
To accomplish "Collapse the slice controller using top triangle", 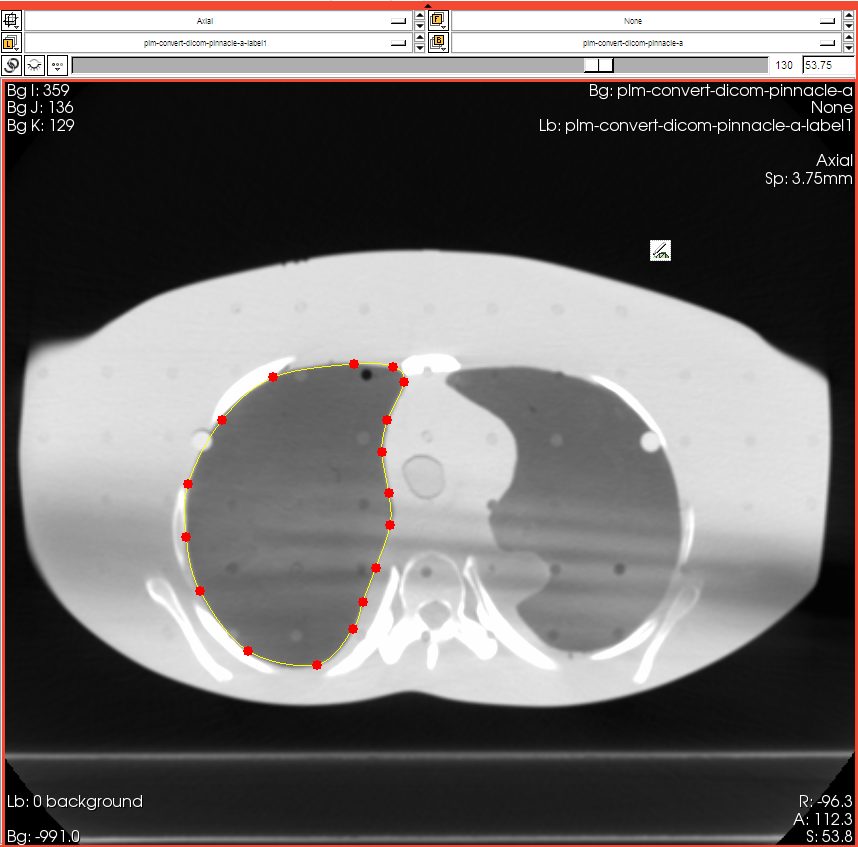I will click(429, 5).
